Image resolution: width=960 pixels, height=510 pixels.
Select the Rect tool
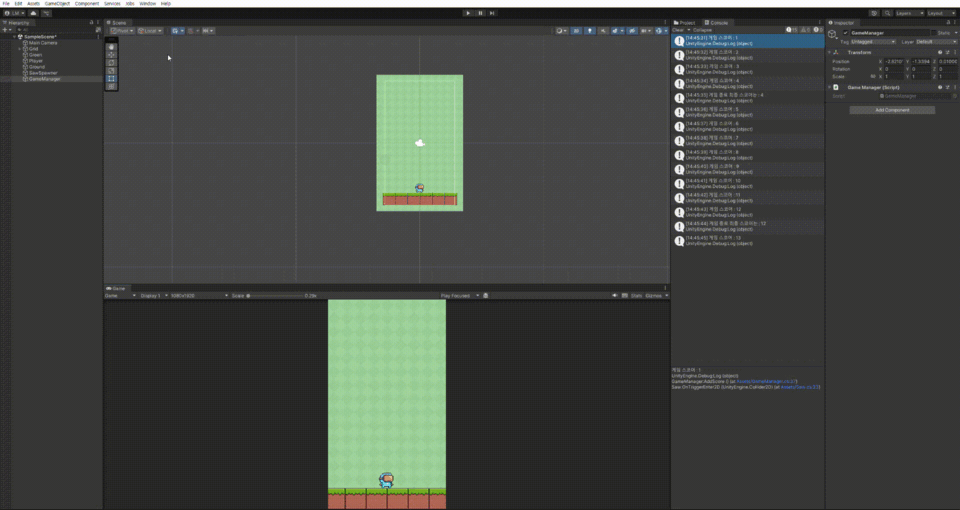click(x=111, y=78)
